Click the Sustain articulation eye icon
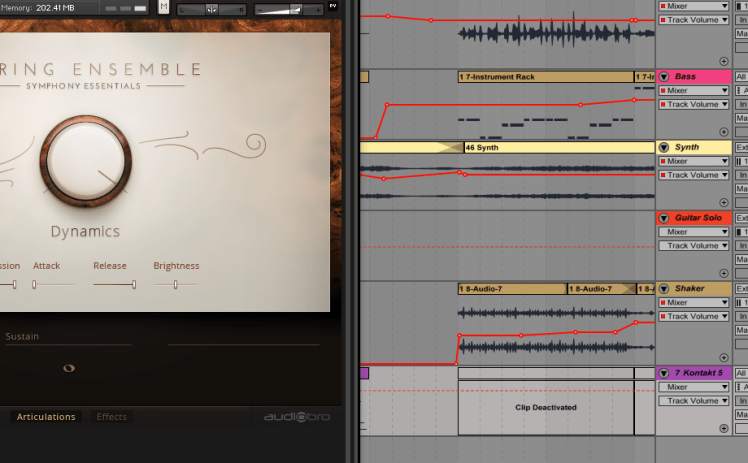Image resolution: width=748 pixels, height=463 pixels. click(69, 368)
